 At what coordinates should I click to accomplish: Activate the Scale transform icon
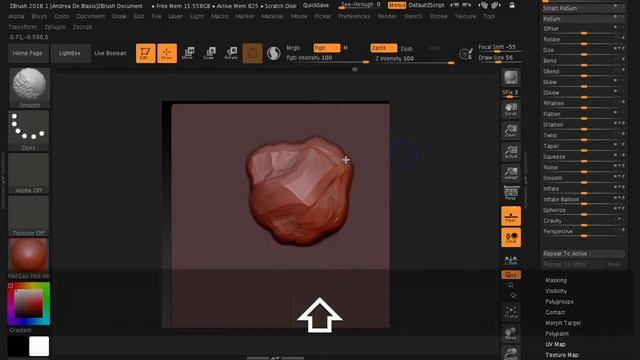tap(209, 53)
